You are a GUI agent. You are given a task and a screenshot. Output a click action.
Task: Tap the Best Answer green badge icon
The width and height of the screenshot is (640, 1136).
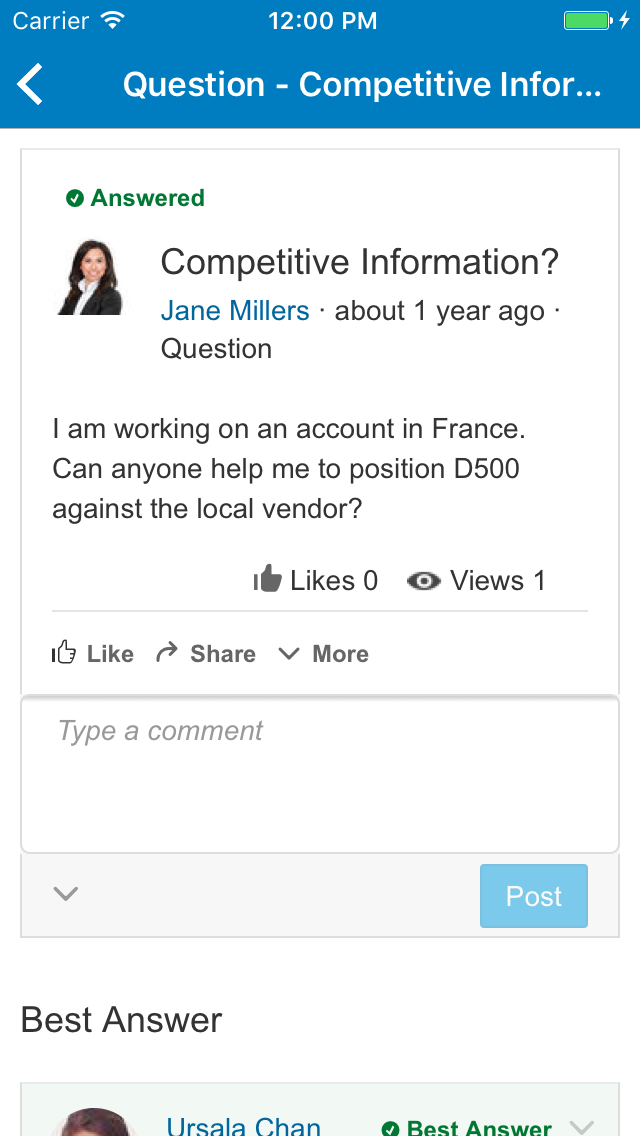click(390, 1127)
